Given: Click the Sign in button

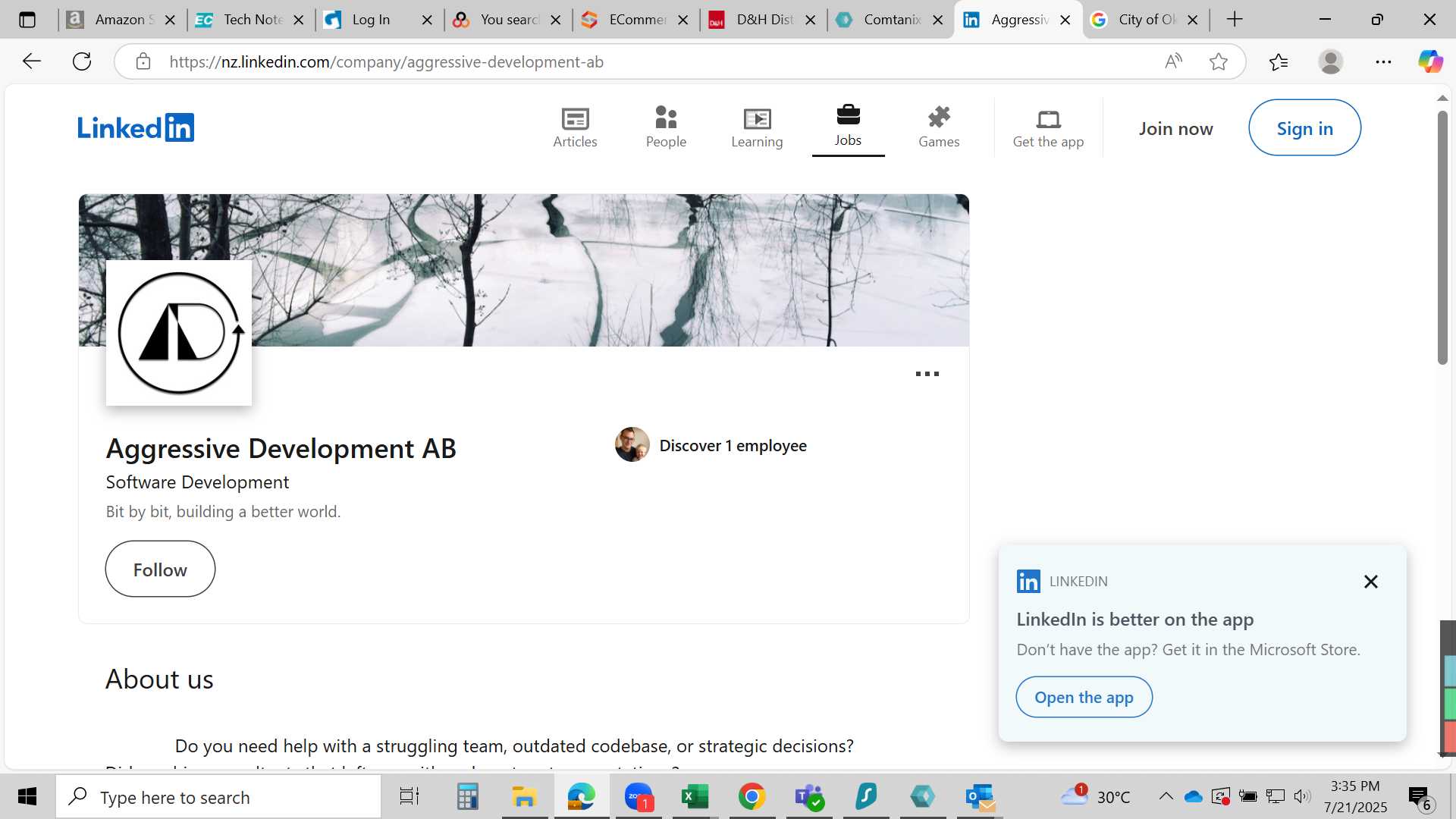Looking at the screenshot, I should pyautogui.click(x=1304, y=128).
